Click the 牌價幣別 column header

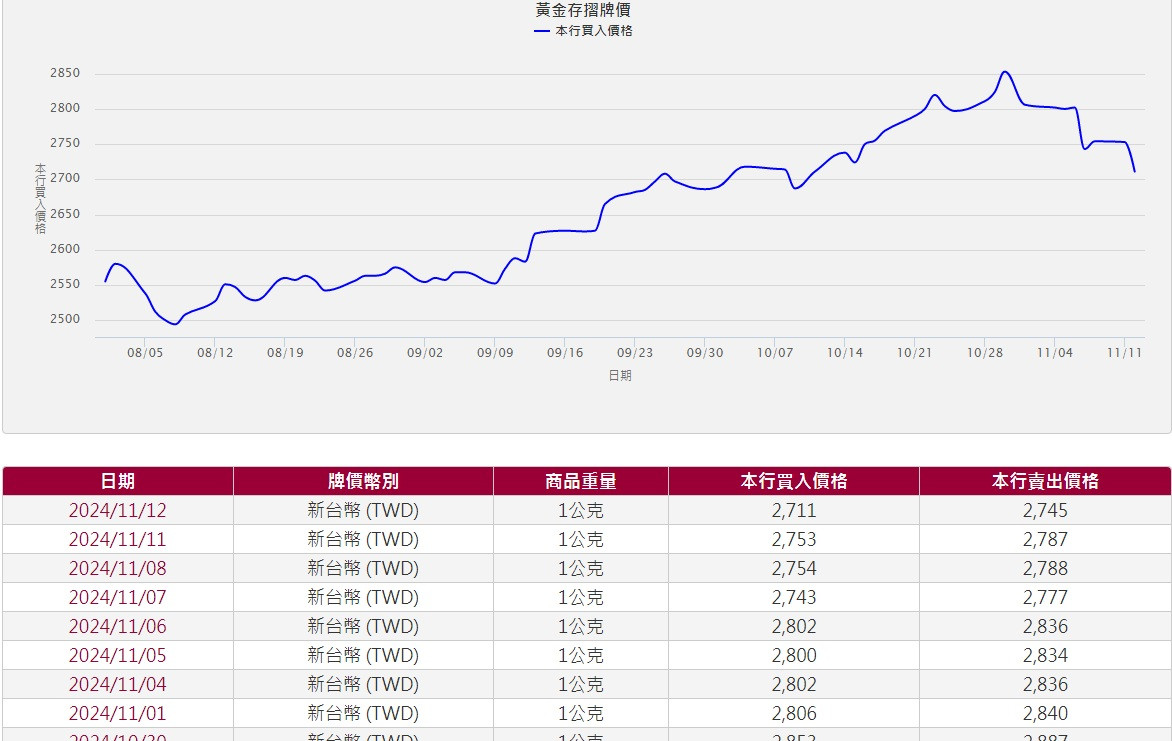(363, 481)
